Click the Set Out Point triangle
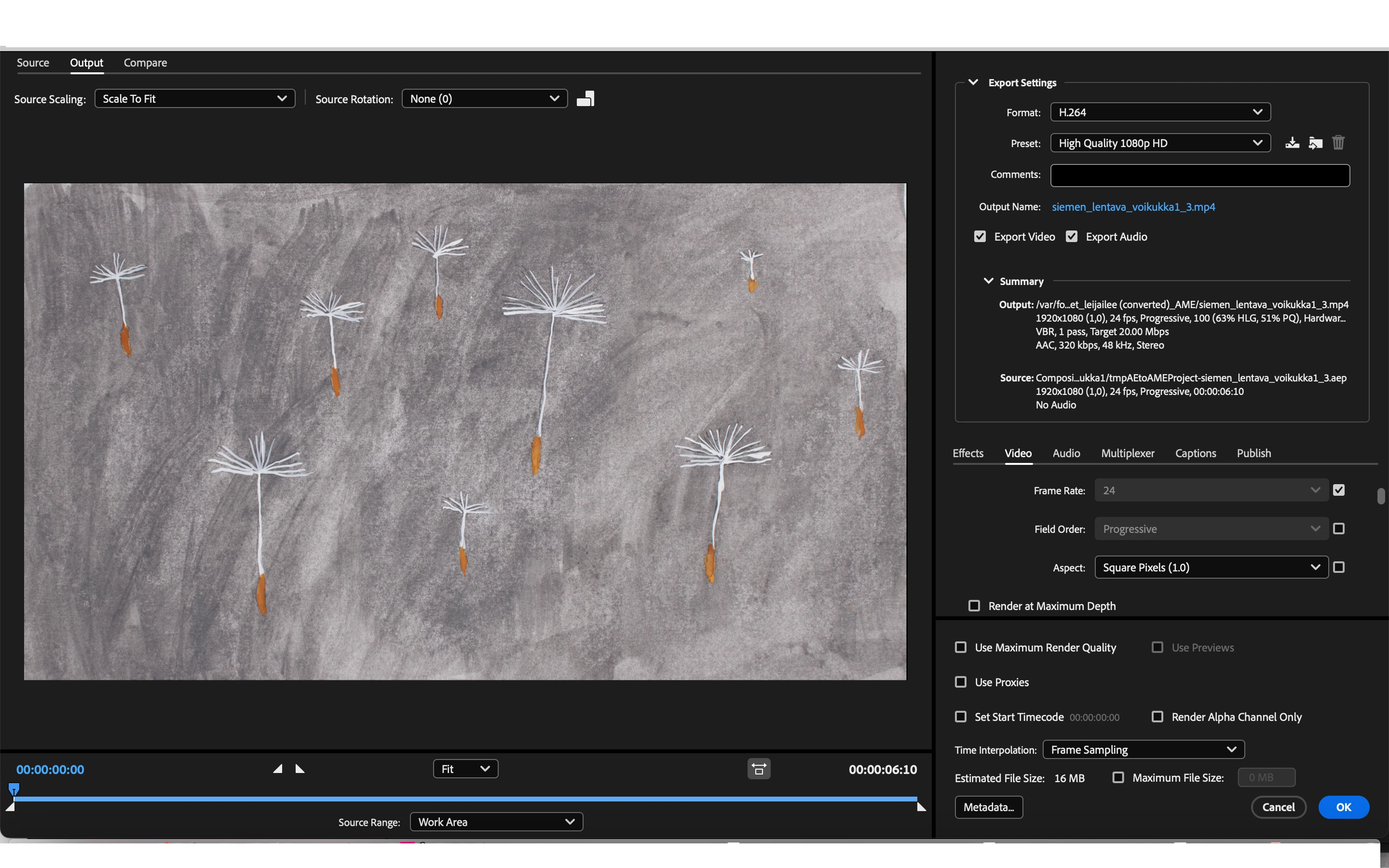This screenshot has height=868, width=1389. tap(300, 769)
